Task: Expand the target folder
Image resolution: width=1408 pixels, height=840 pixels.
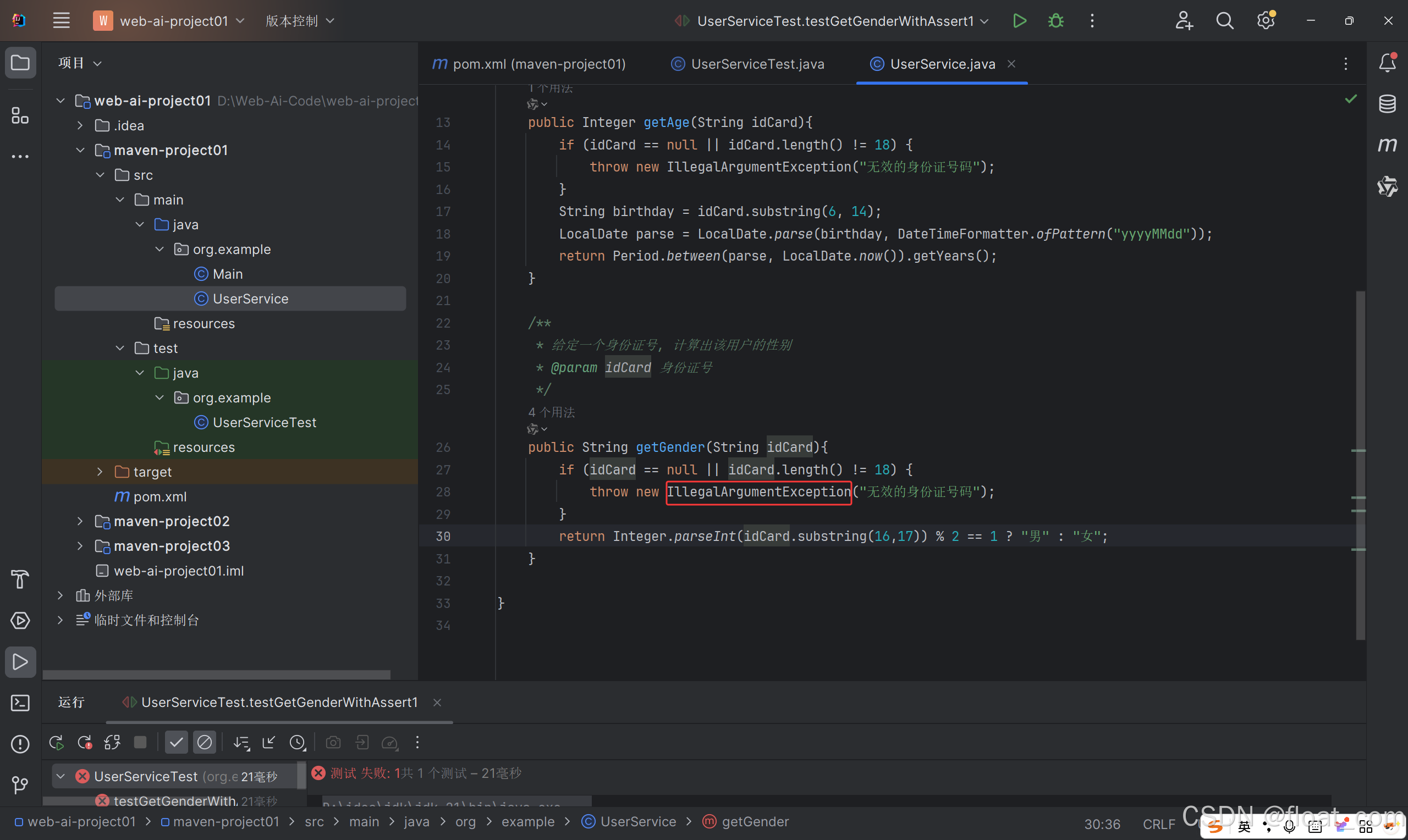Action: [x=100, y=472]
